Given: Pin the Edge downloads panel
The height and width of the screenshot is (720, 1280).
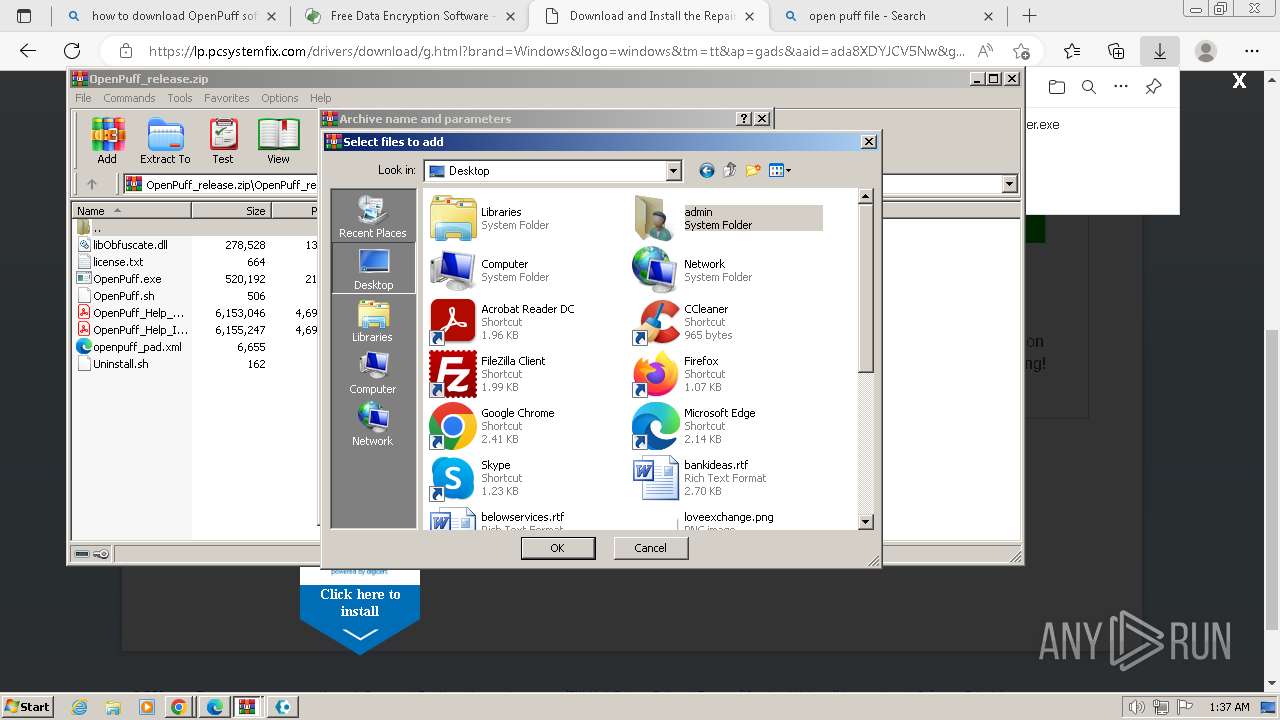Looking at the screenshot, I should point(1153,87).
